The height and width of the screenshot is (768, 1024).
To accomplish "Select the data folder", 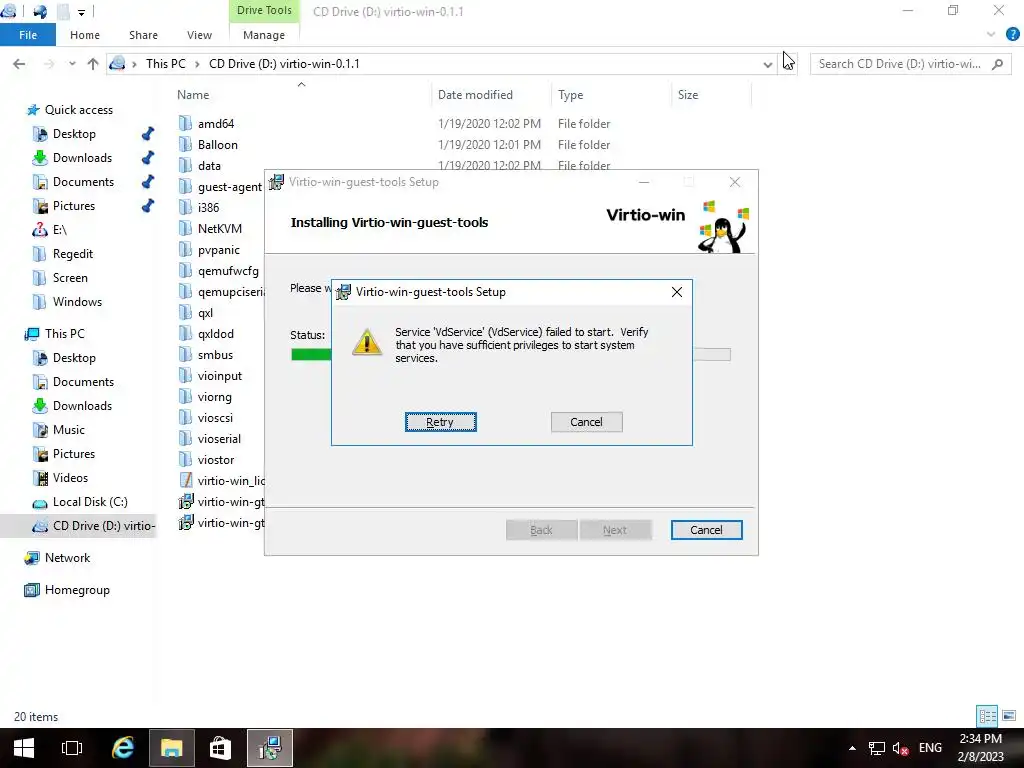I will pos(209,166).
